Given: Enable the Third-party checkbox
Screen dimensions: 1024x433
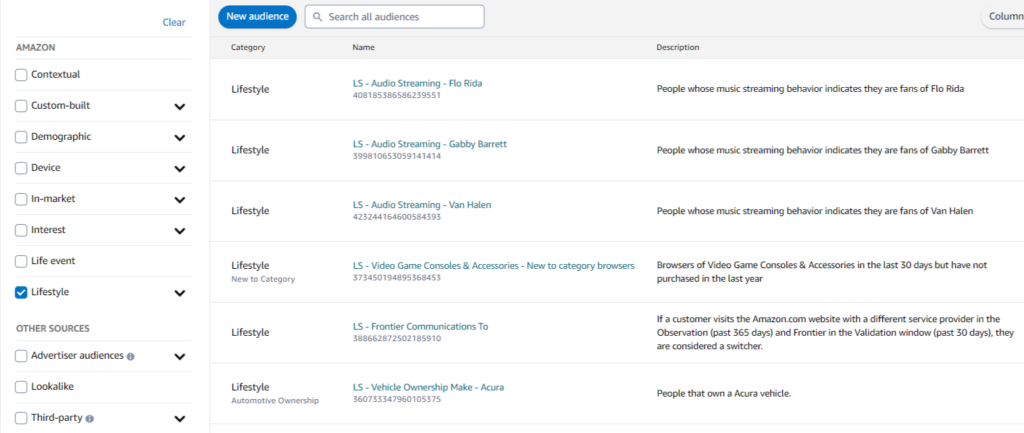Looking at the screenshot, I should [x=21, y=418].
